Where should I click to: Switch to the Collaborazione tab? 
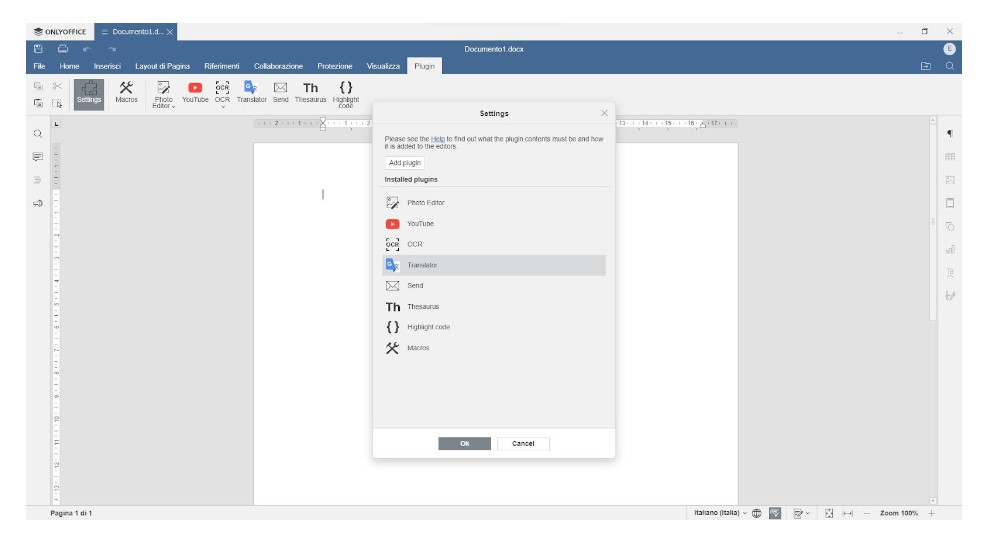(278, 66)
